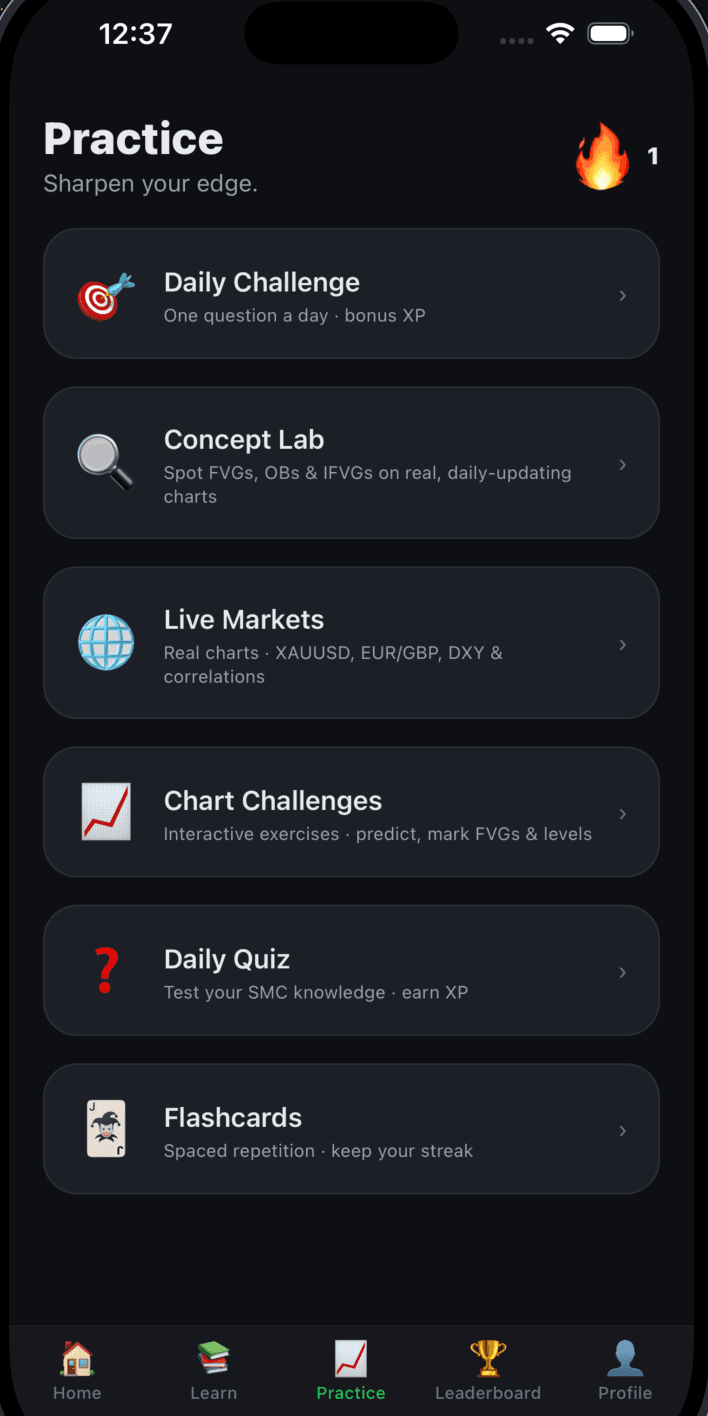Viewport: 708px width, 1416px height.
Task: Open the Daily Quiz title link
Action: [x=227, y=959]
